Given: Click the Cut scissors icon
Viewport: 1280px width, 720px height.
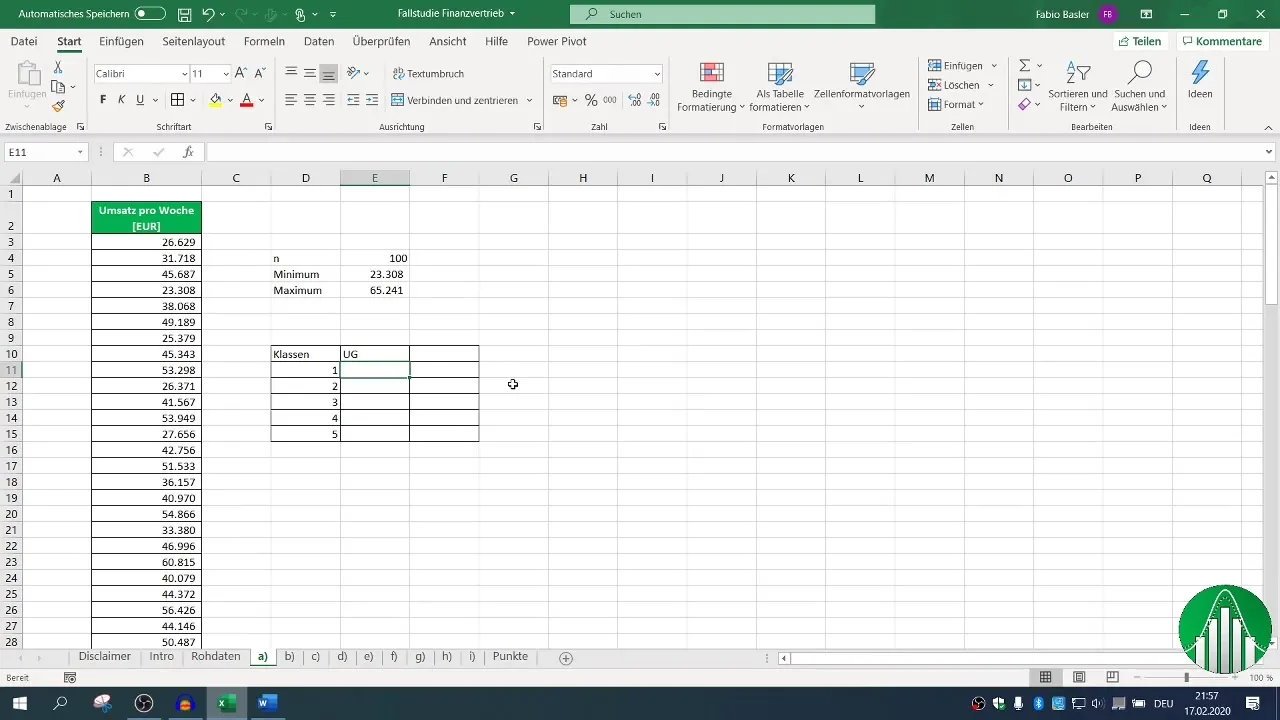Looking at the screenshot, I should [x=58, y=67].
